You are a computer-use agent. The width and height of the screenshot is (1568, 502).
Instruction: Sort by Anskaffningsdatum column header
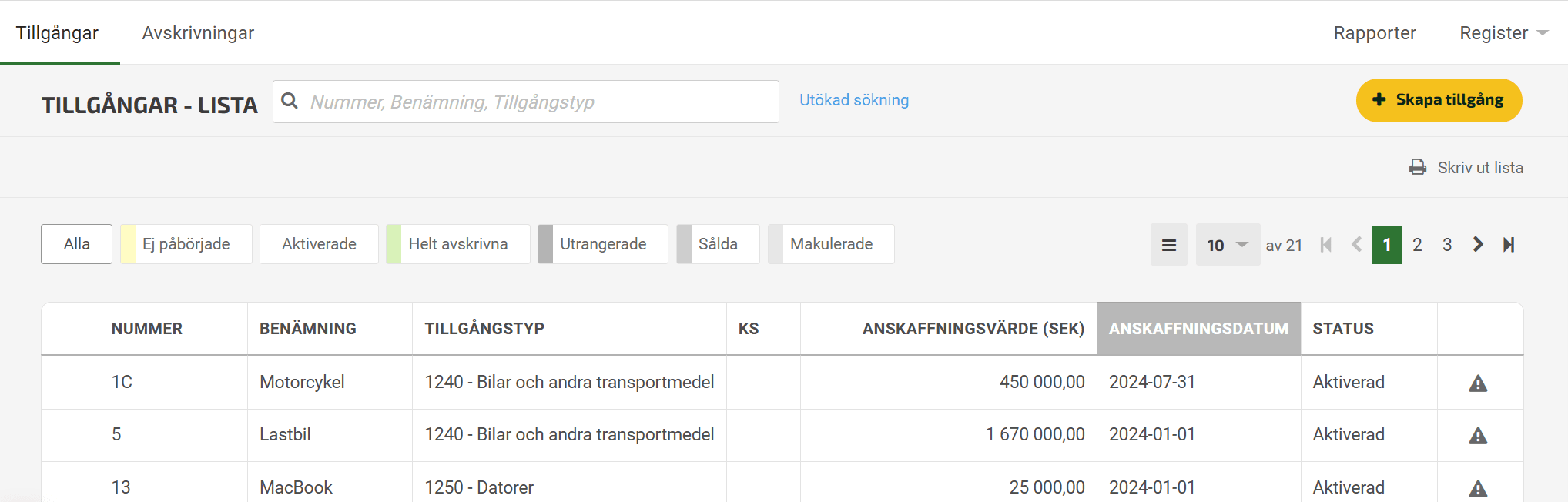click(1198, 329)
